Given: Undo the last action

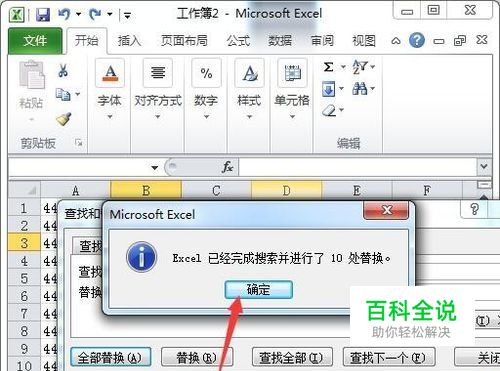Looking at the screenshot, I should [x=65, y=14].
